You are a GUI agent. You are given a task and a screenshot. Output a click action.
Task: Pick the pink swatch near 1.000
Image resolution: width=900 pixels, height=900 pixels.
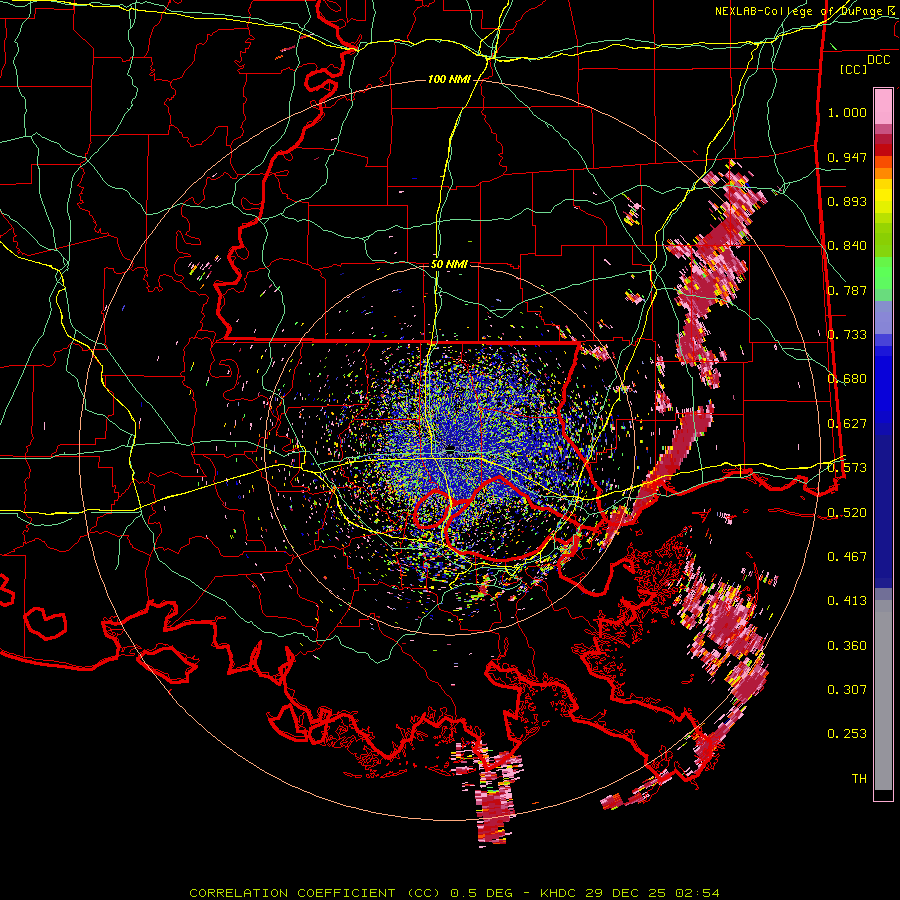(x=883, y=107)
